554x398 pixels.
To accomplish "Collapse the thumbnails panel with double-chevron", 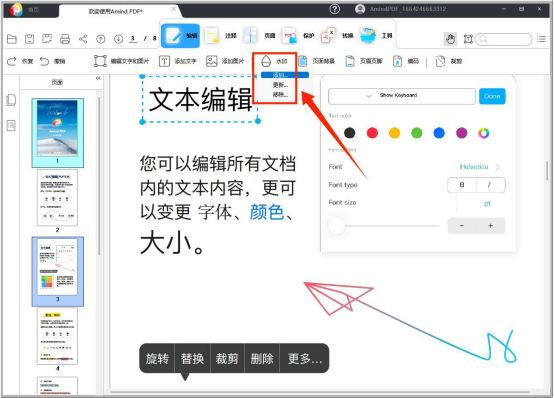I will click(98, 78).
